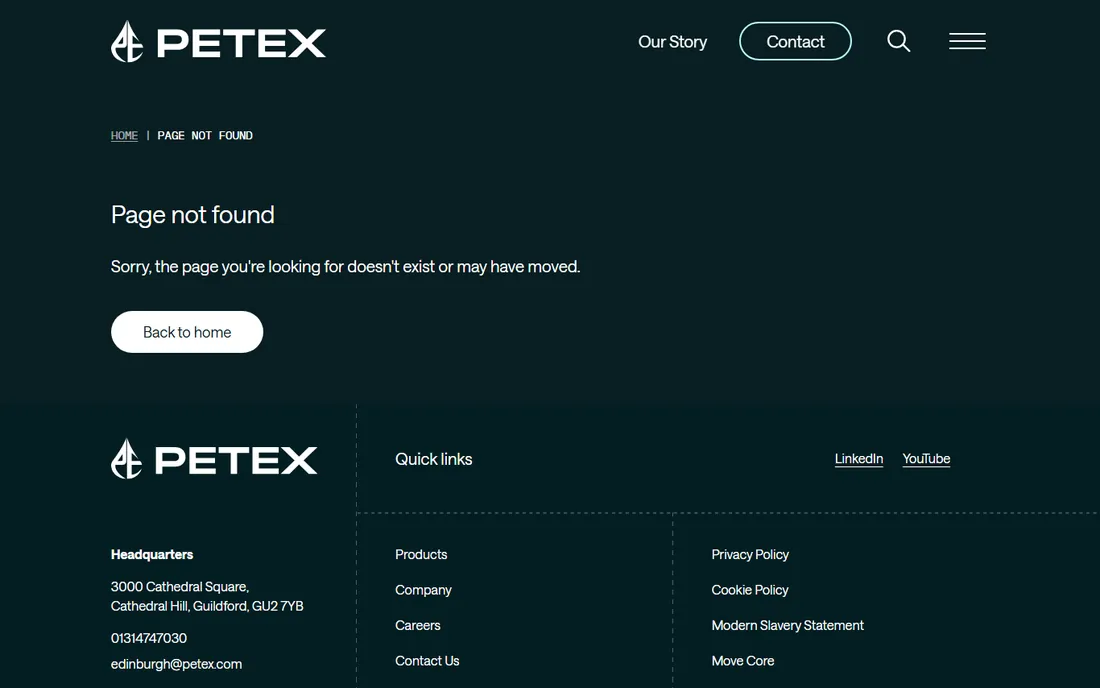This screenshot has width=1100, height=688.
Task: View the Cookie Policy link
Action: (749, 590)
